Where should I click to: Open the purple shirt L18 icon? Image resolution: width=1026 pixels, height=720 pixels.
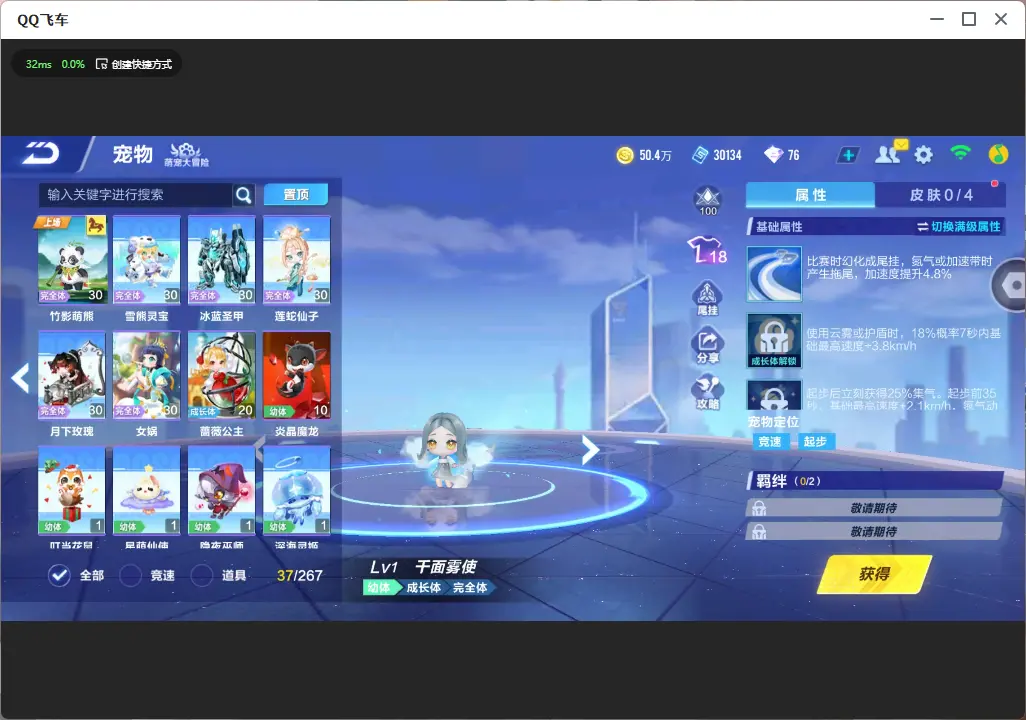[x=707, y=250]
